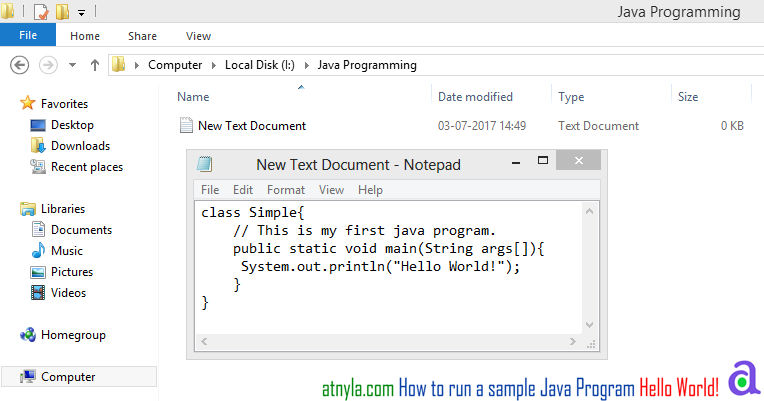
Task: Click the date 03-07-2017 14:49
Action: [x=482, y=126]
